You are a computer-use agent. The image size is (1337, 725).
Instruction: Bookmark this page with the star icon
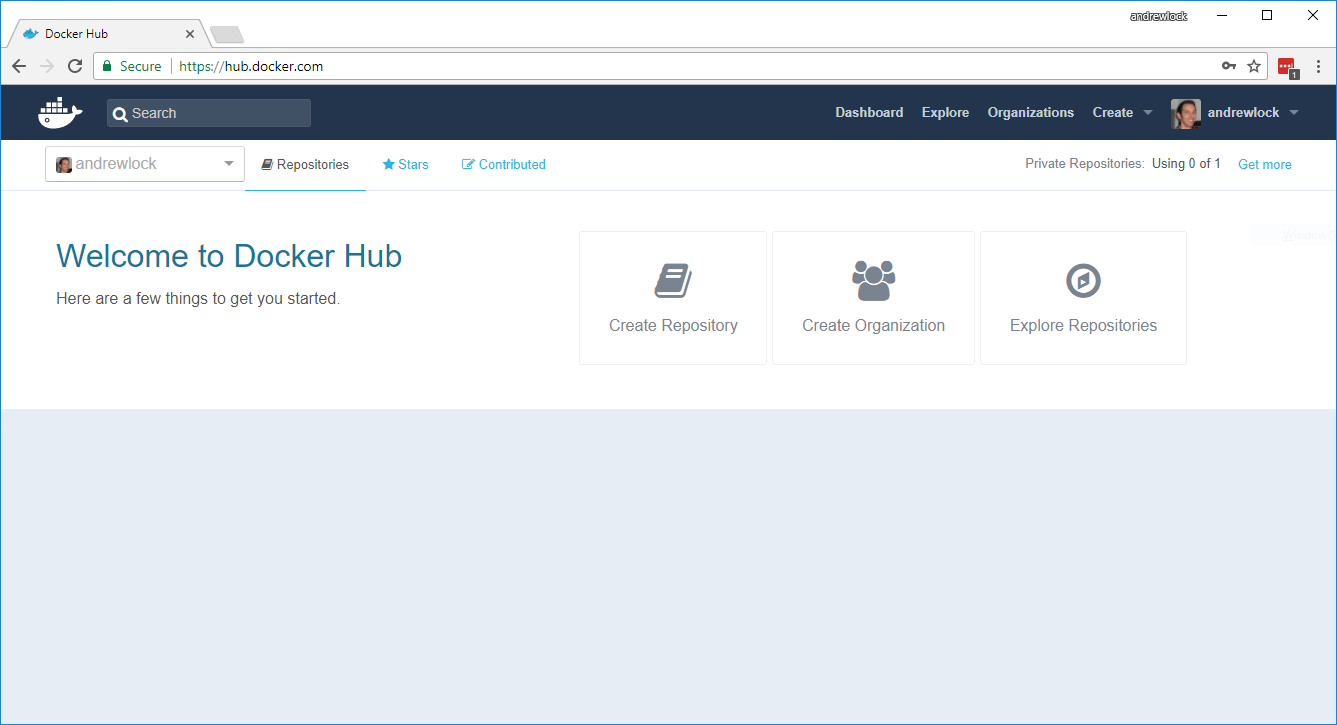tap(1254, 66)
